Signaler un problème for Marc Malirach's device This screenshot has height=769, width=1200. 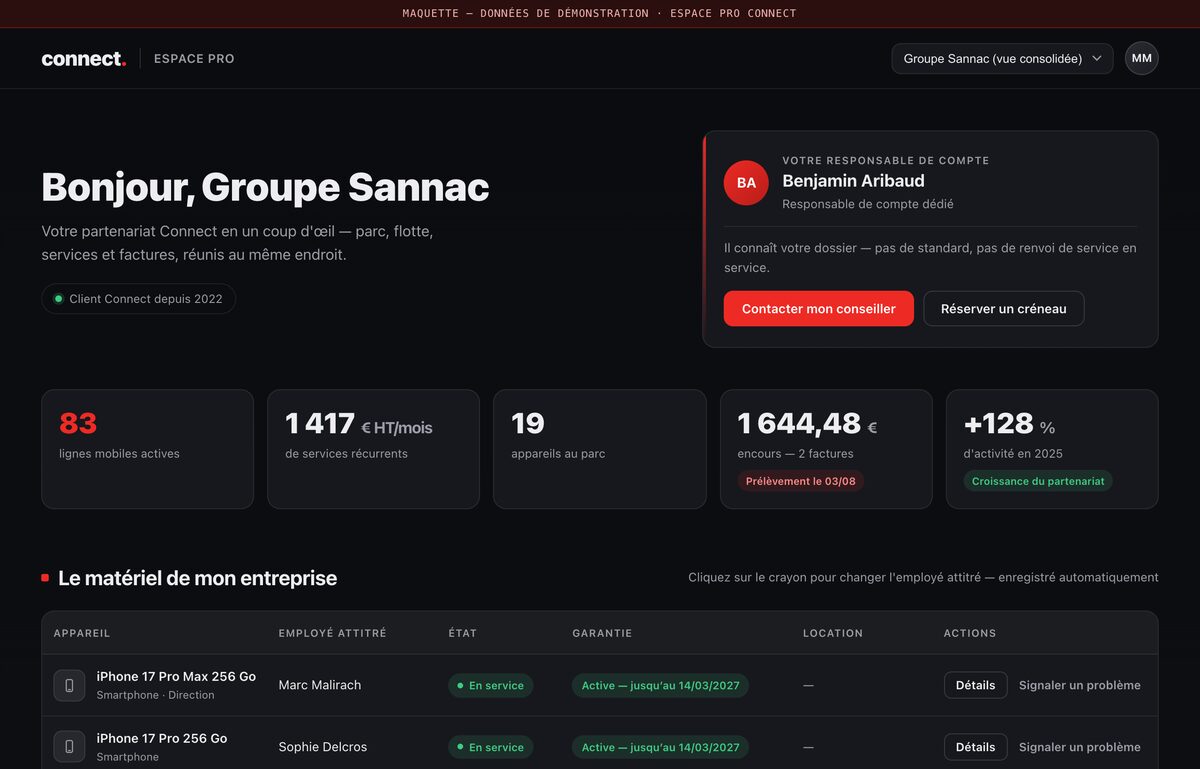point(1079,685)
